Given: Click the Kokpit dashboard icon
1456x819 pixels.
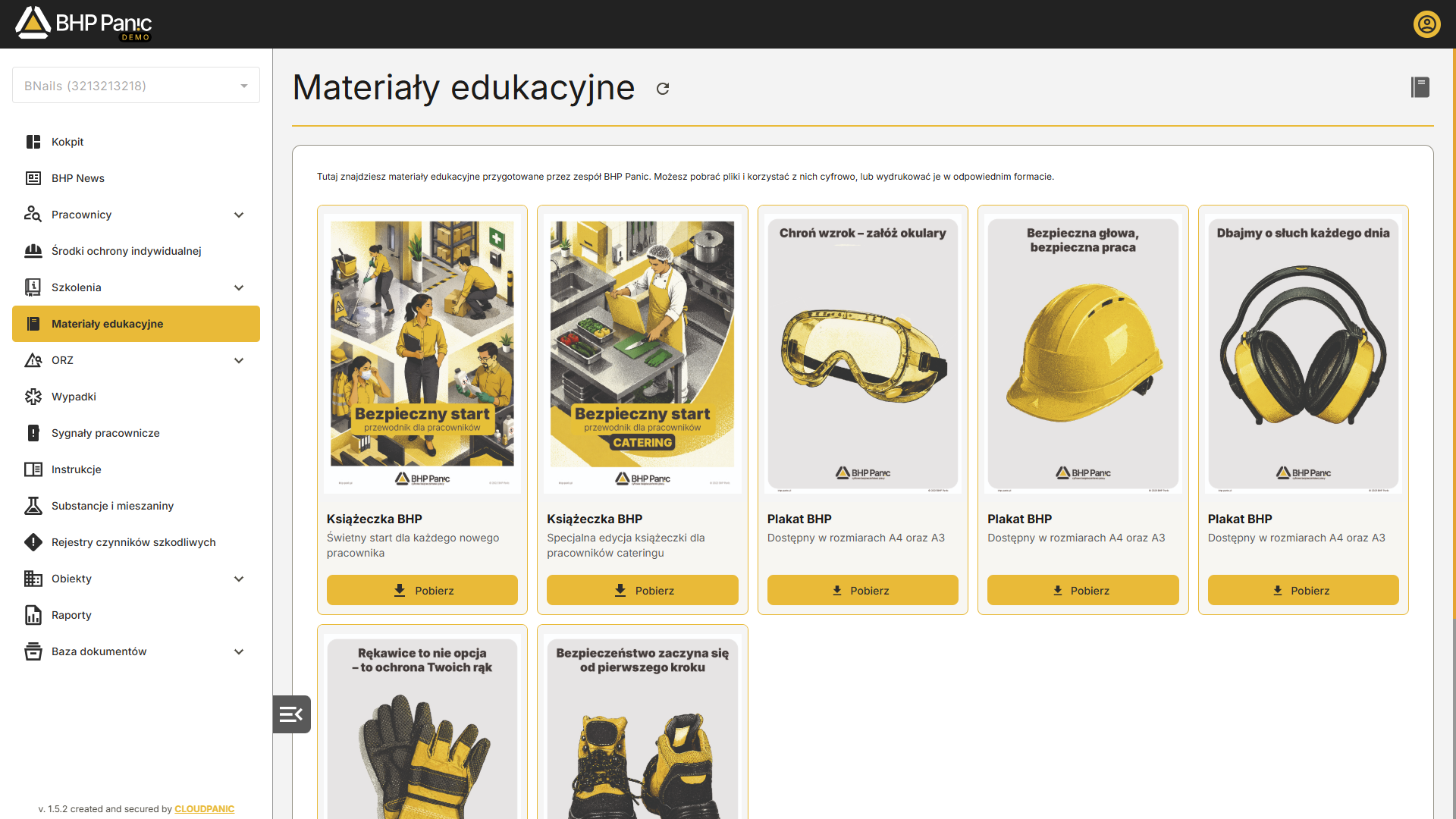Looking at the screenshot, I should (33, 142).
